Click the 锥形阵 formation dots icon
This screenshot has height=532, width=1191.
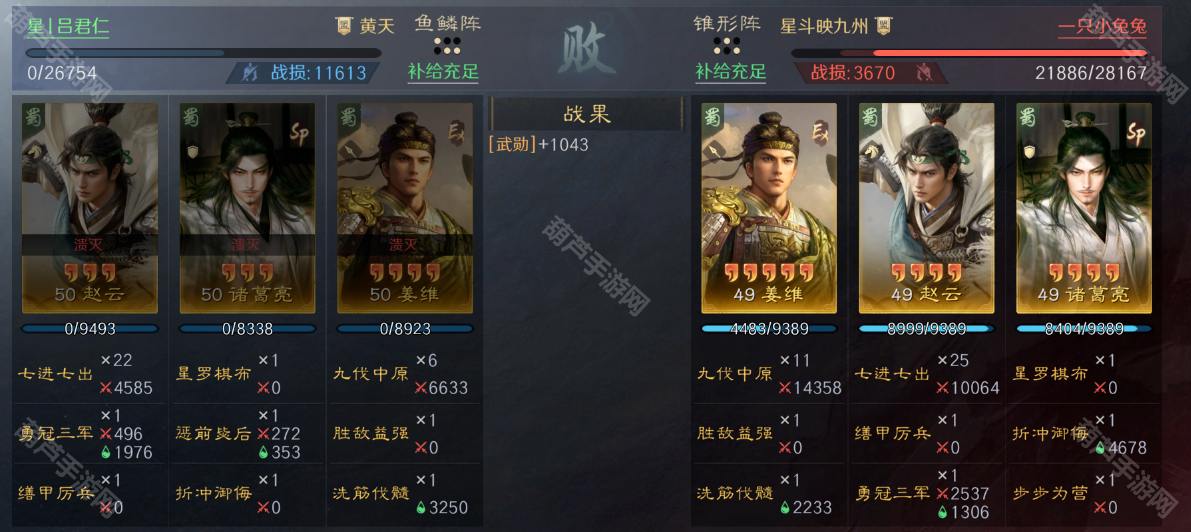click(727, 47)
